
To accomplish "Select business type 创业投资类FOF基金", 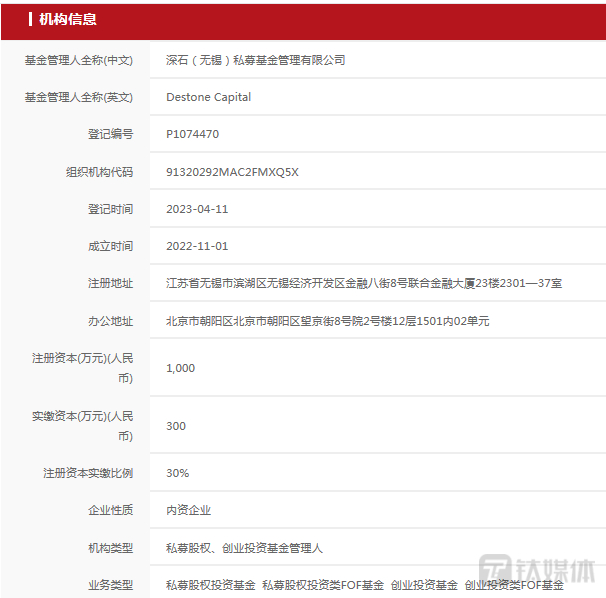I will [x=514, y=585].
